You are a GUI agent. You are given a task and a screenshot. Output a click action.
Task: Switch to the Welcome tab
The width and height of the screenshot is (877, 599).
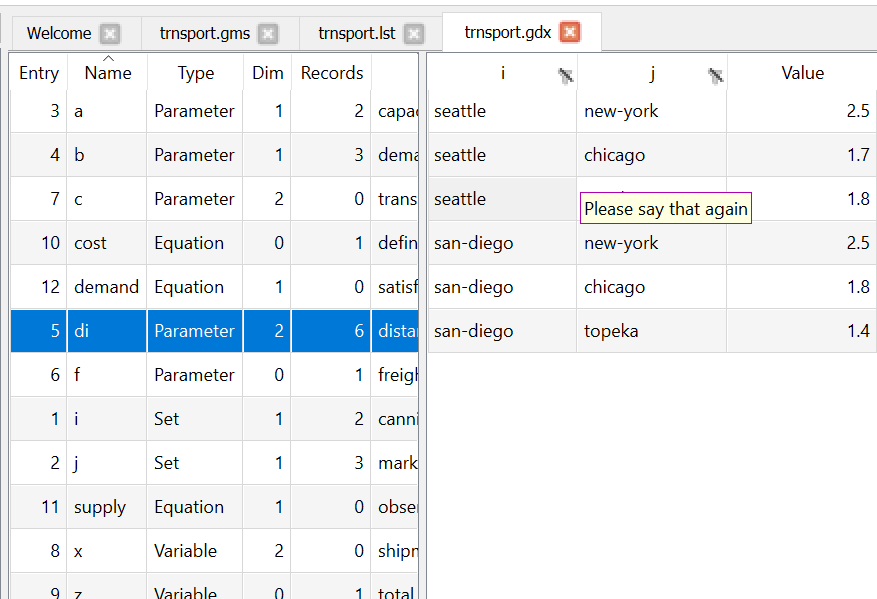(58, 33)
